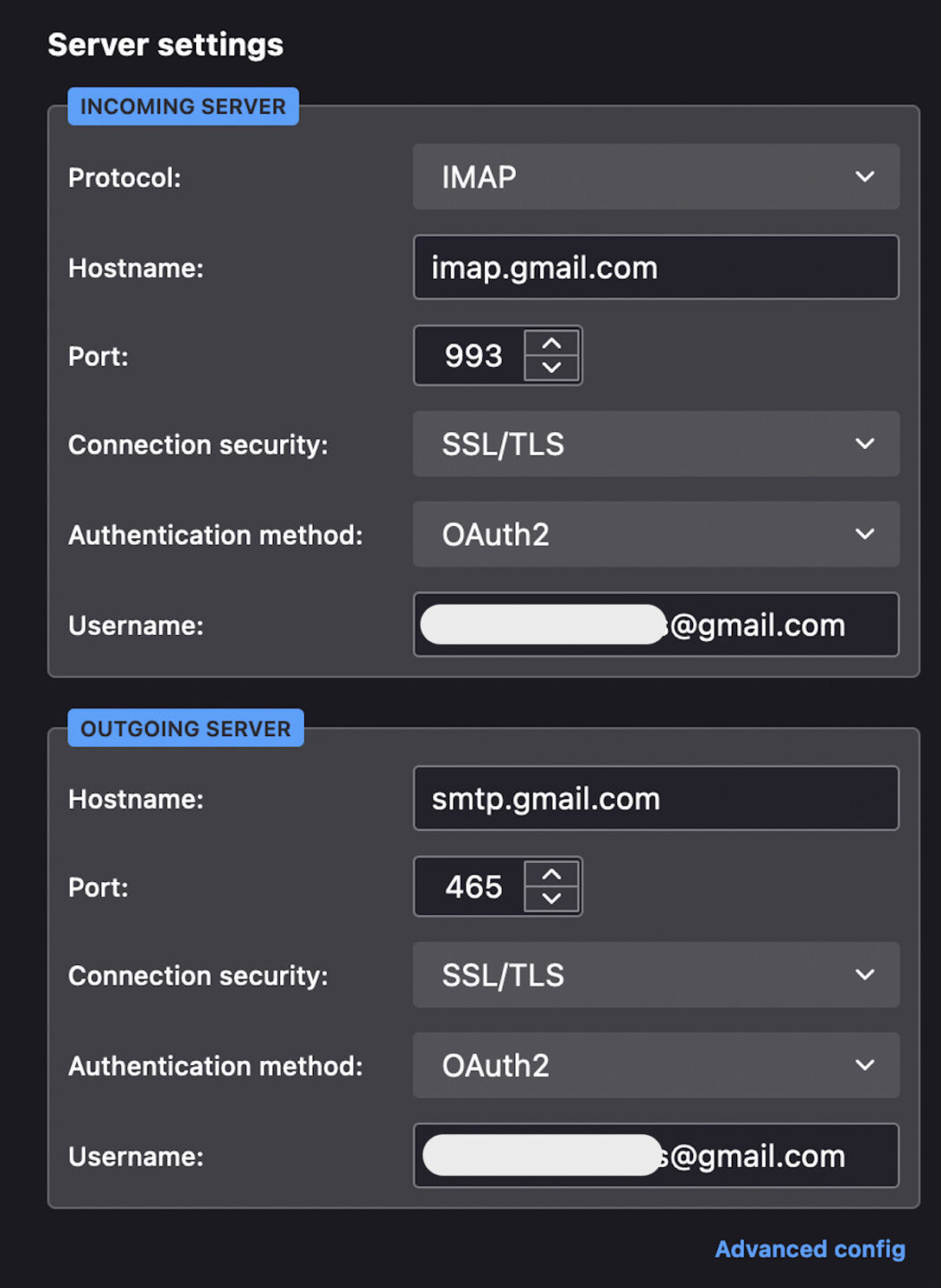This screenshot has height=1288, width=941.
Task: Click the chevron beside SSL/TLS for SMTP
Action: coord(864,975)
